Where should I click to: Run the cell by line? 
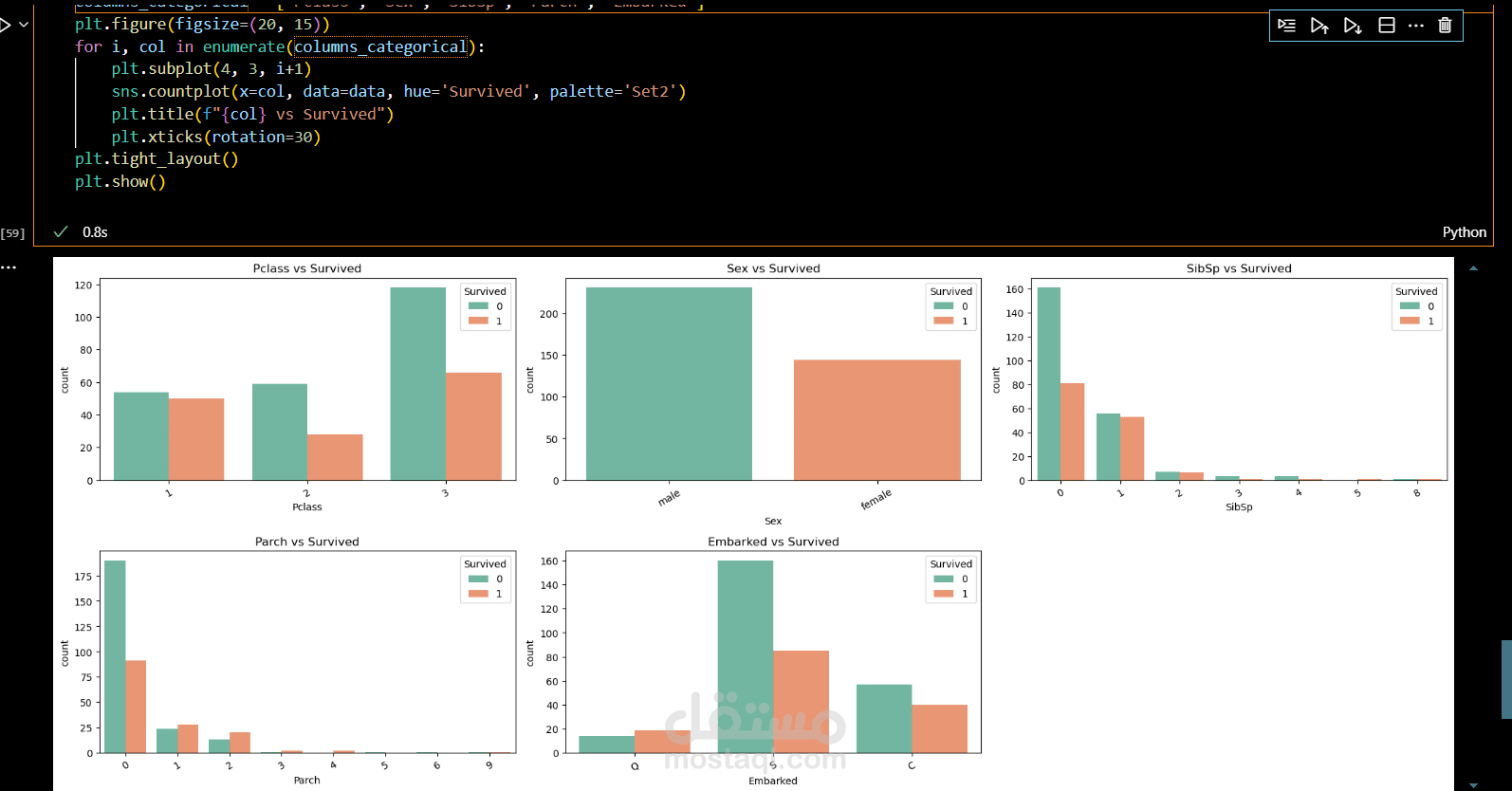click(x=1286, y=26)
